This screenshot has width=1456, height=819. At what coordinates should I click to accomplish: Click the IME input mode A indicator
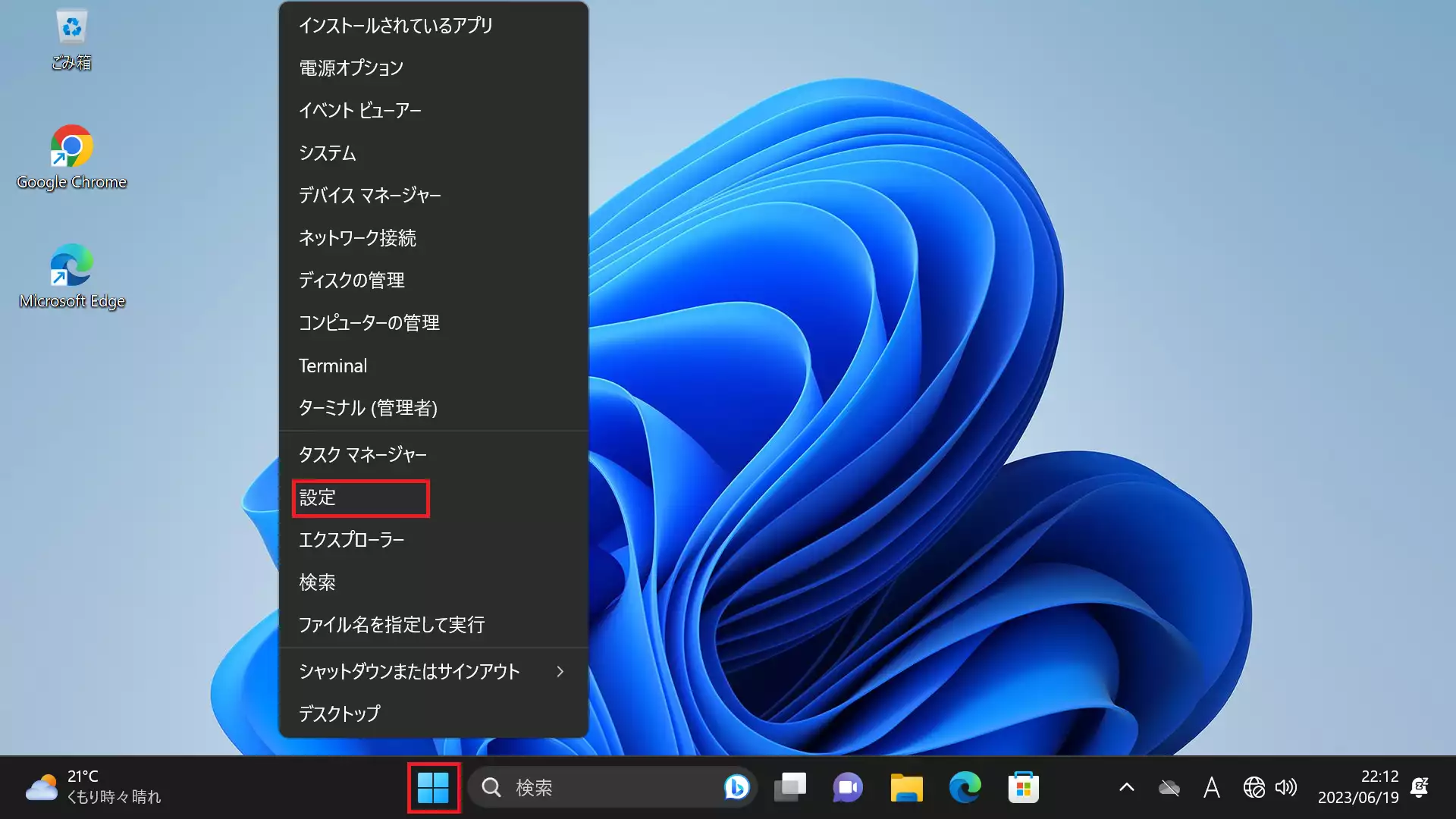click(1212, 788)
